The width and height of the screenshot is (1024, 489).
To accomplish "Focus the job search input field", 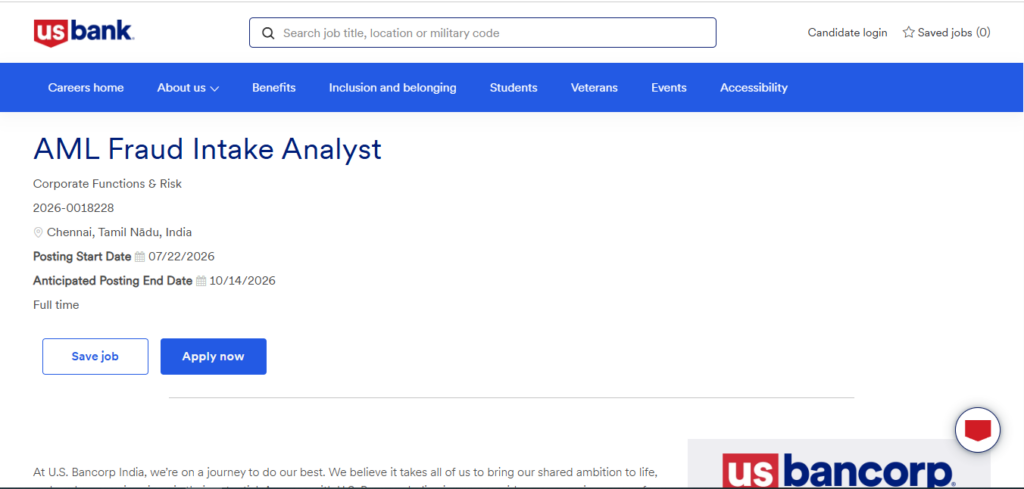I will (483, 33).
